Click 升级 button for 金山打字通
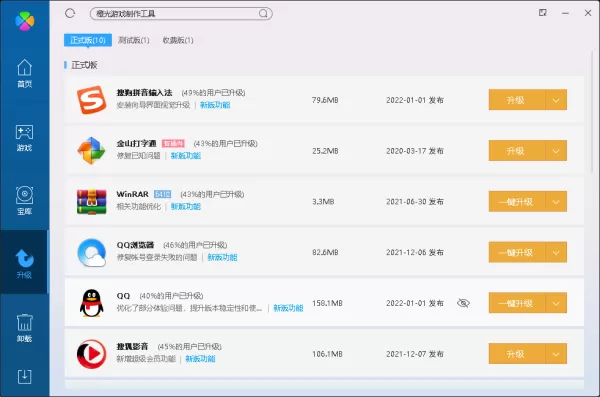600x397 pixels. [x=517, y=151]
